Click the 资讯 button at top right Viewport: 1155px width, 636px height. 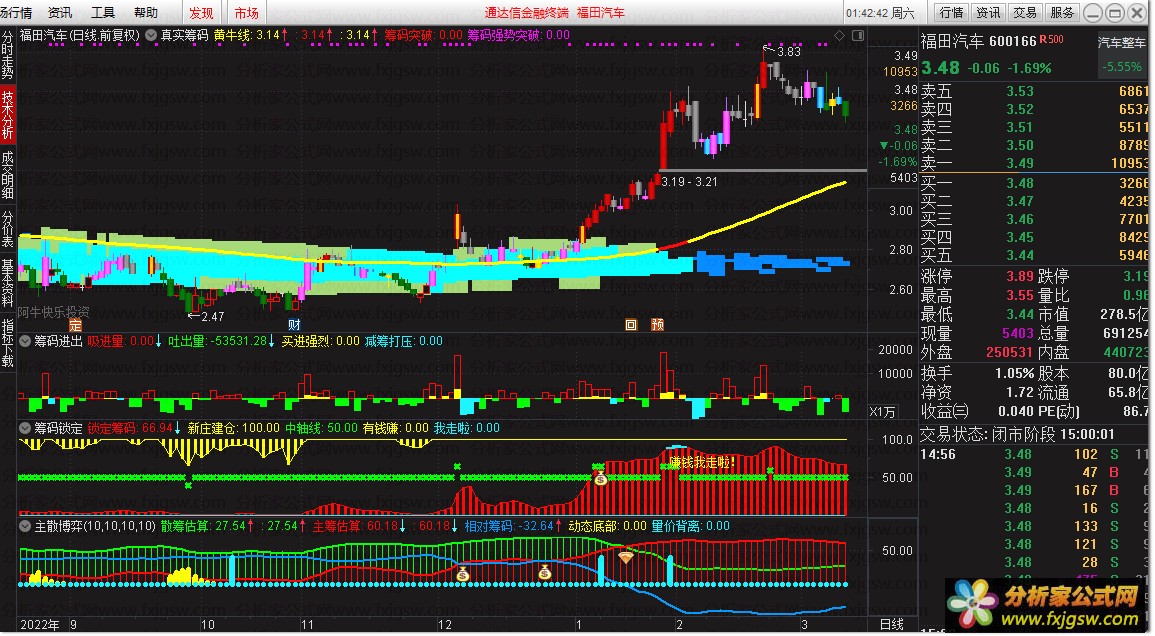[x=988, y=13]
